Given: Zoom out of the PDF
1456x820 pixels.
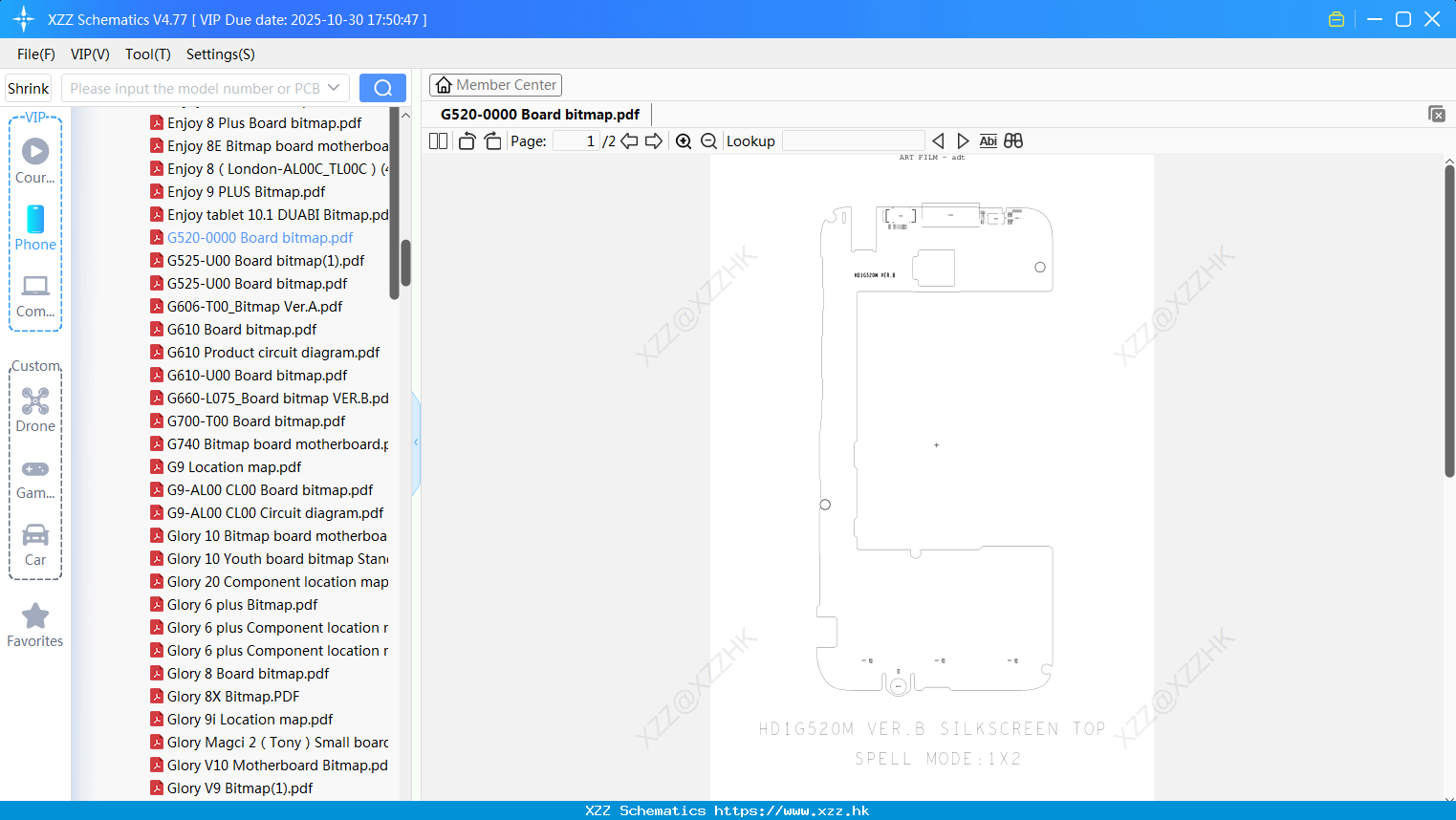Looking at the screenshot, I should tap(709, 140).
